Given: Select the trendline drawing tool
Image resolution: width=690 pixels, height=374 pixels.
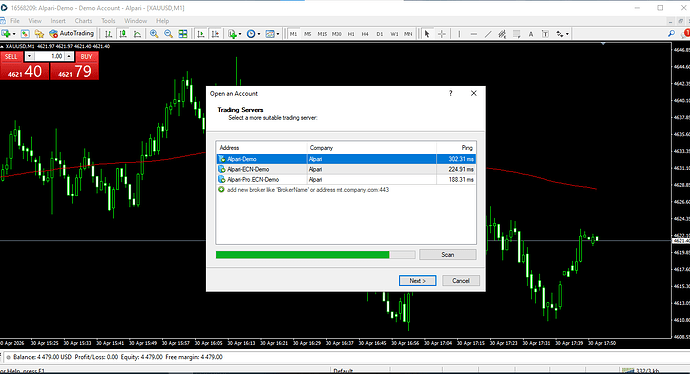Looking at the screenshot, I should coord(488,34).
